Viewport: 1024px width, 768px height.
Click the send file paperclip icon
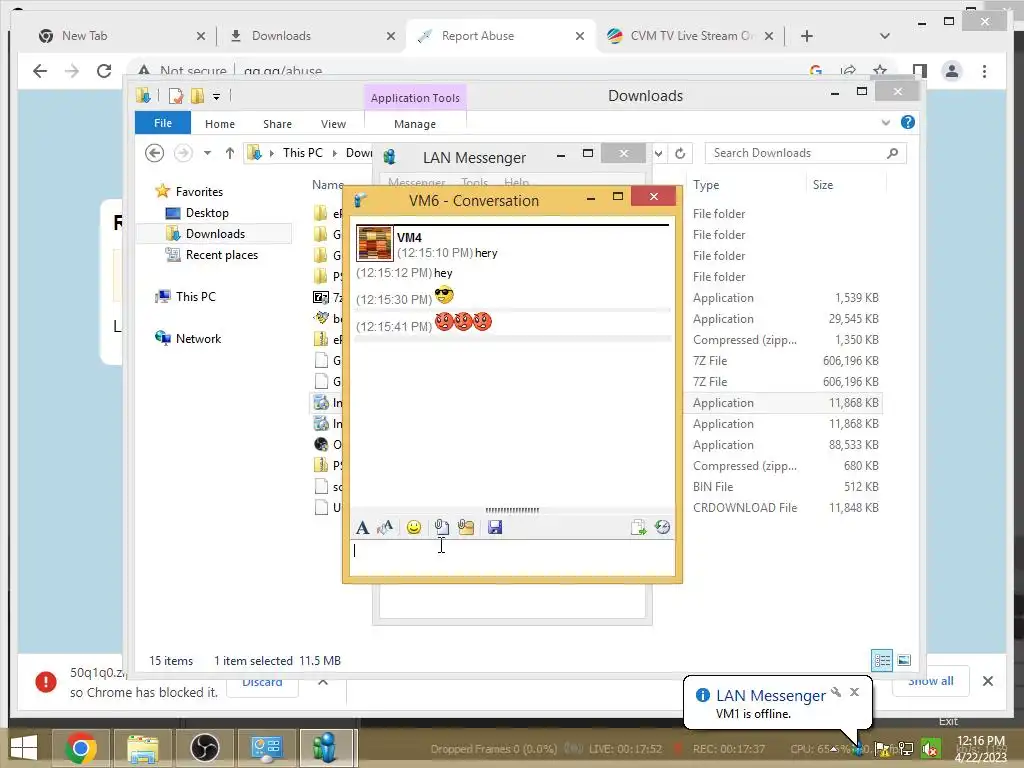point(441,527)
